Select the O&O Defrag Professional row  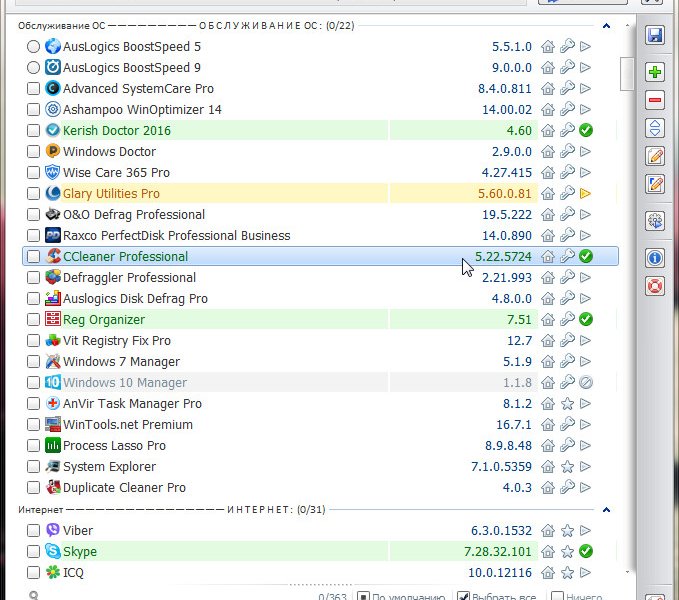click(320, 214)
